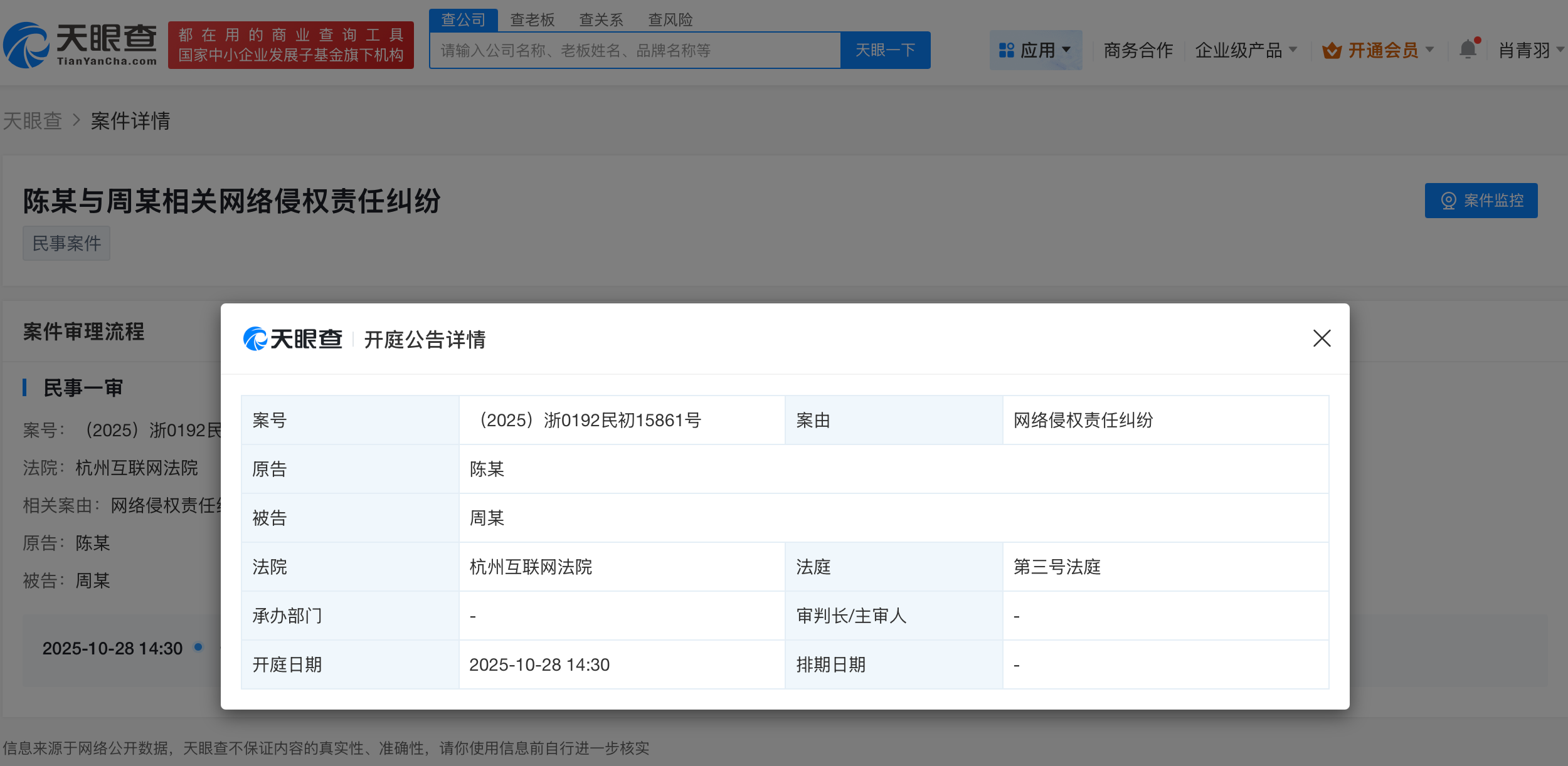Viewport: 1568px width, 766px height.
Task: Click the red notification dot on the bell
Action: click(x=1478, y=39)
